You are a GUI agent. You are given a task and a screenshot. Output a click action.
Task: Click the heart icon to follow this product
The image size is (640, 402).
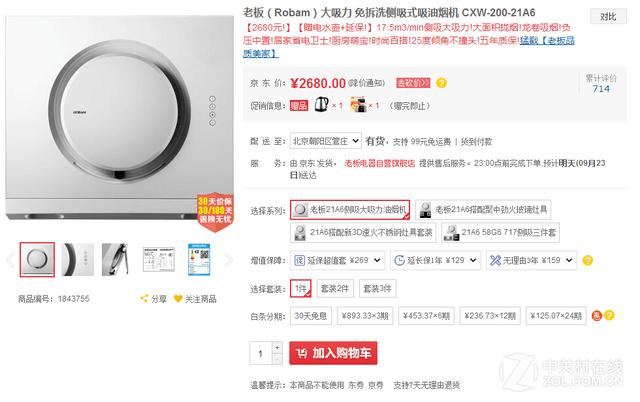(x=178, y=299)
